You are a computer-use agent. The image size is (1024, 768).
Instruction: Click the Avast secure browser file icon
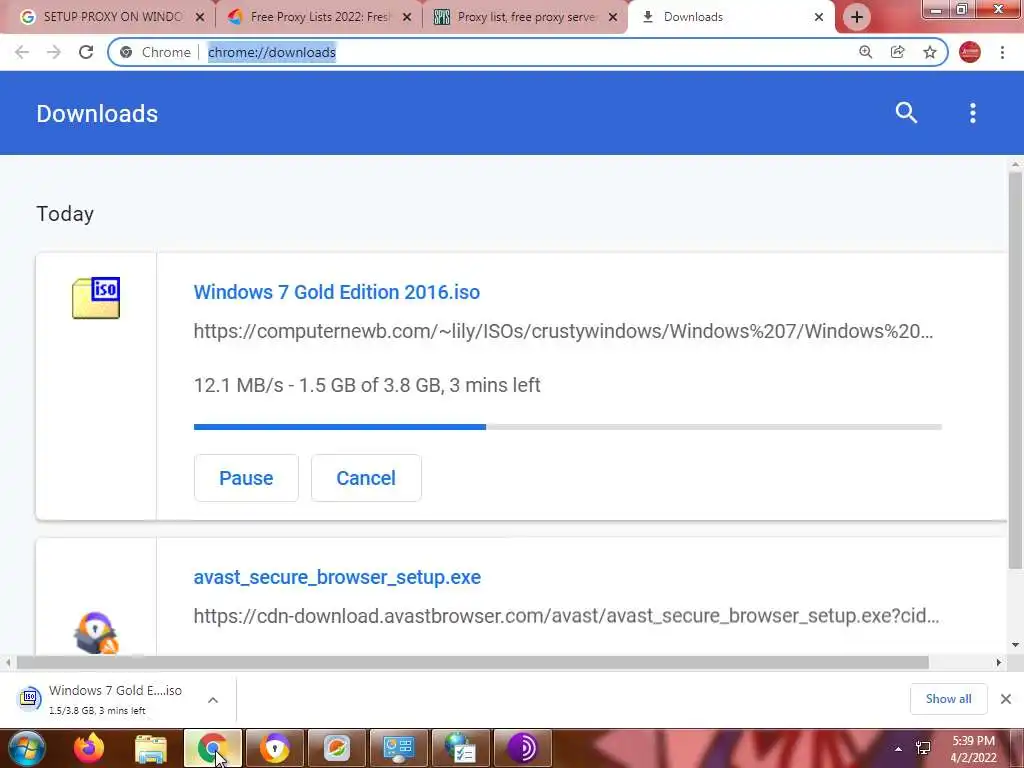click(x=96, y=632)
